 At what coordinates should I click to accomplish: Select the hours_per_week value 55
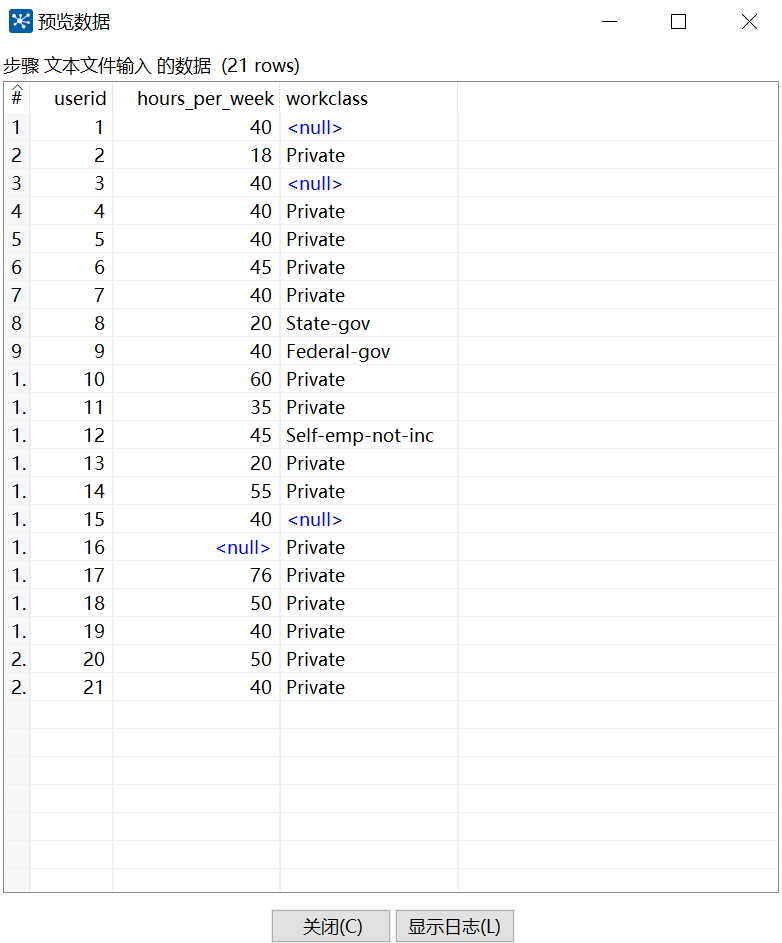click(x=197, y=491)
